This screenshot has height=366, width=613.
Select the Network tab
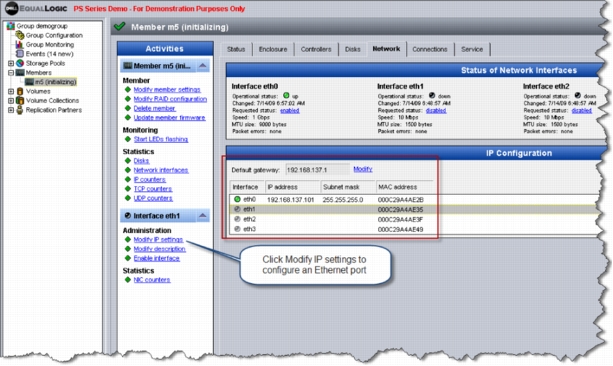(386, 49)
